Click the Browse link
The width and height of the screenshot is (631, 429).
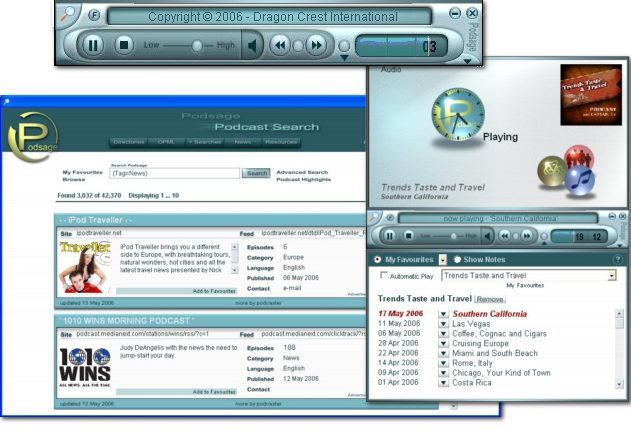(x=74, y=179)
